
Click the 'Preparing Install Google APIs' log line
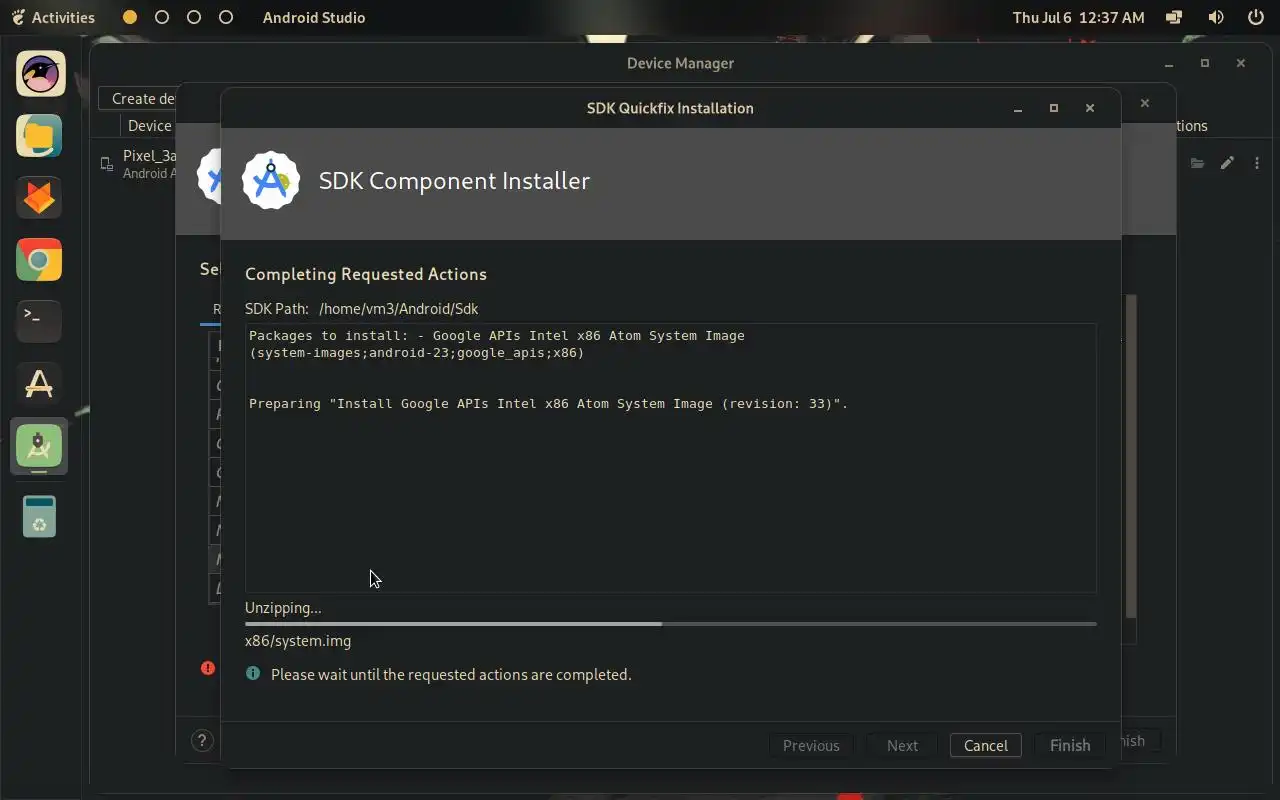point(548,404)
